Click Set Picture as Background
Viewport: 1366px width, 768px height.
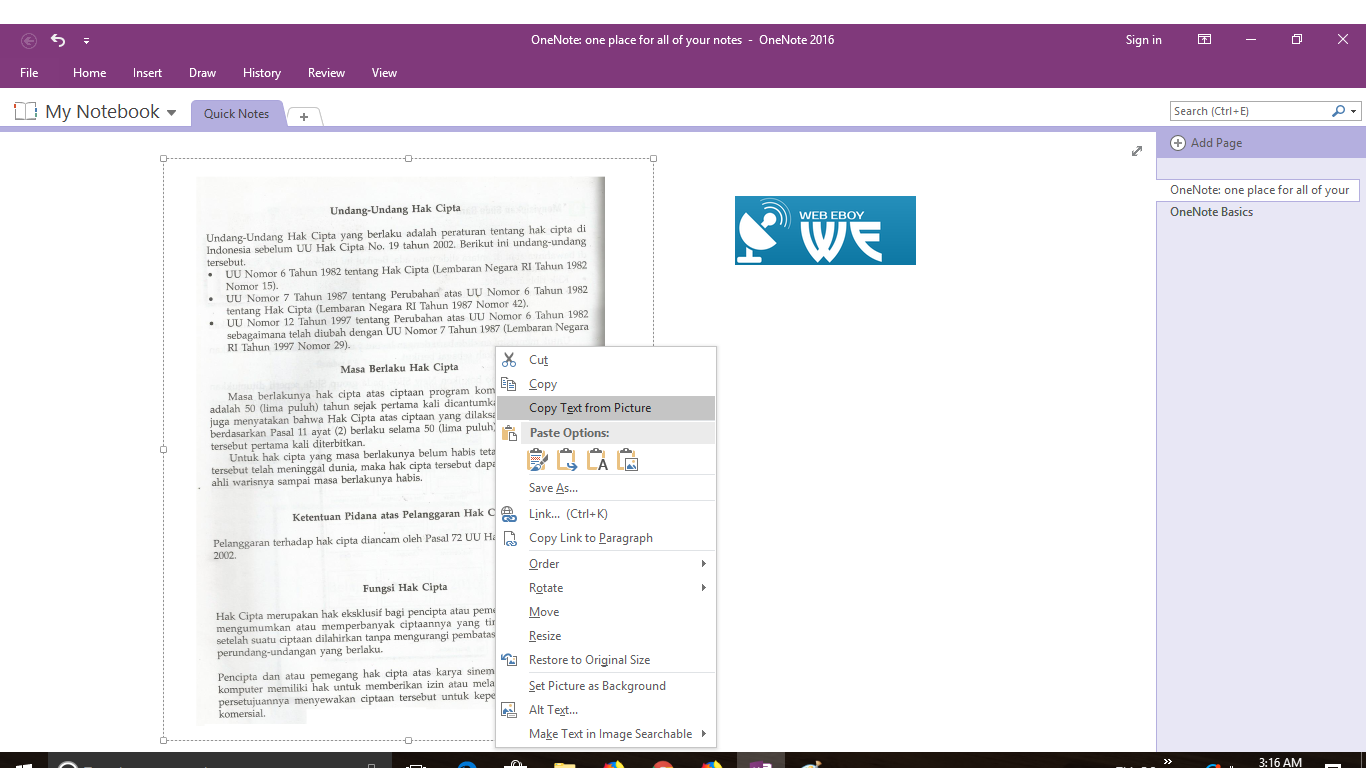(597, 685)
